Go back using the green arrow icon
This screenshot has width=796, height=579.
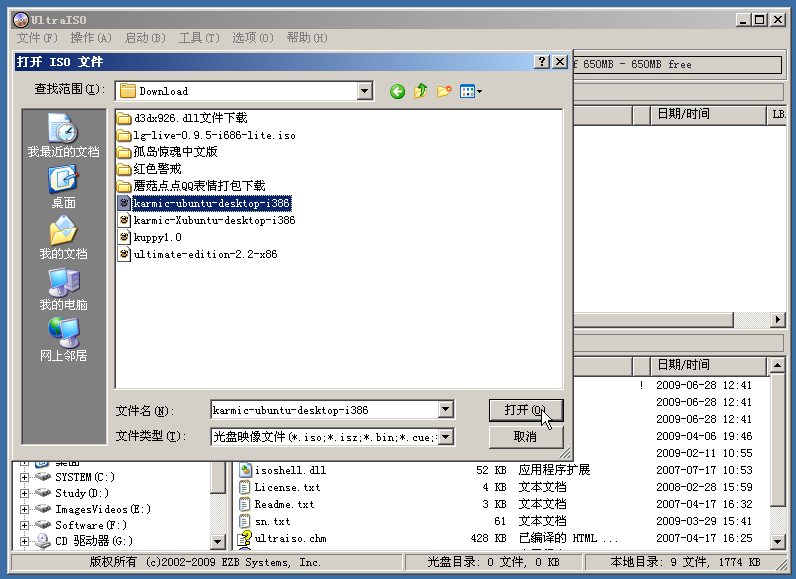point(397,91)
